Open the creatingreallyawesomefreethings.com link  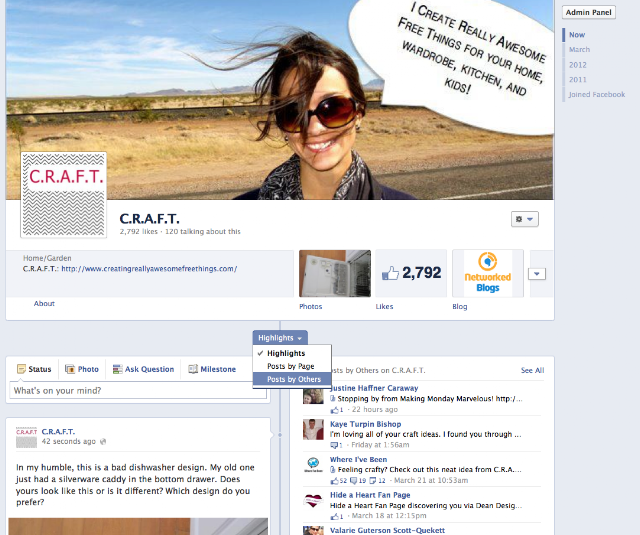coord(149,269)
